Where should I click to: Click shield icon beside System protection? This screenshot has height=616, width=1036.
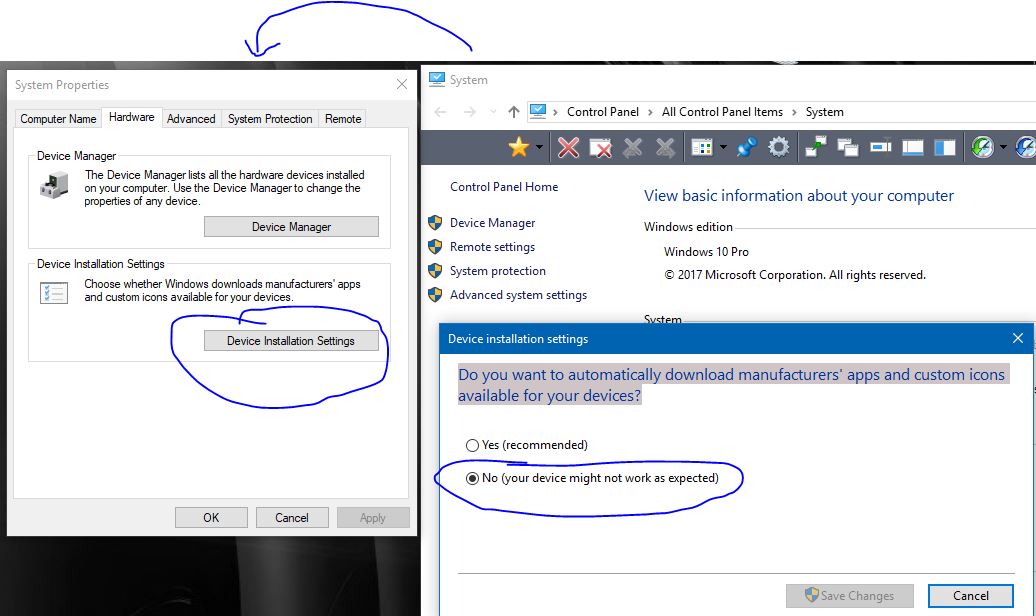pos(435,270)
